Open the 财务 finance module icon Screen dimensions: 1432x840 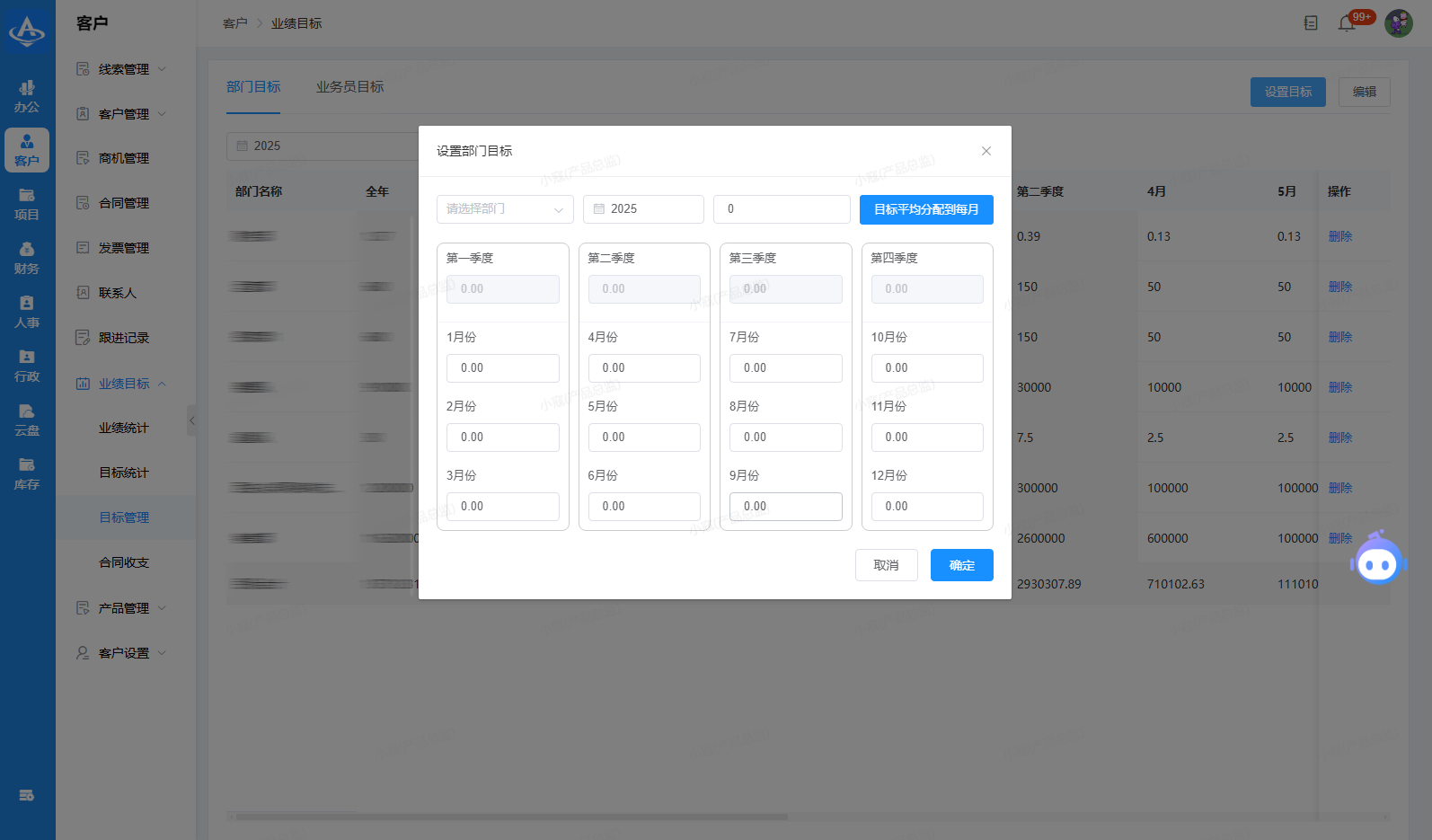pos(27,258)
